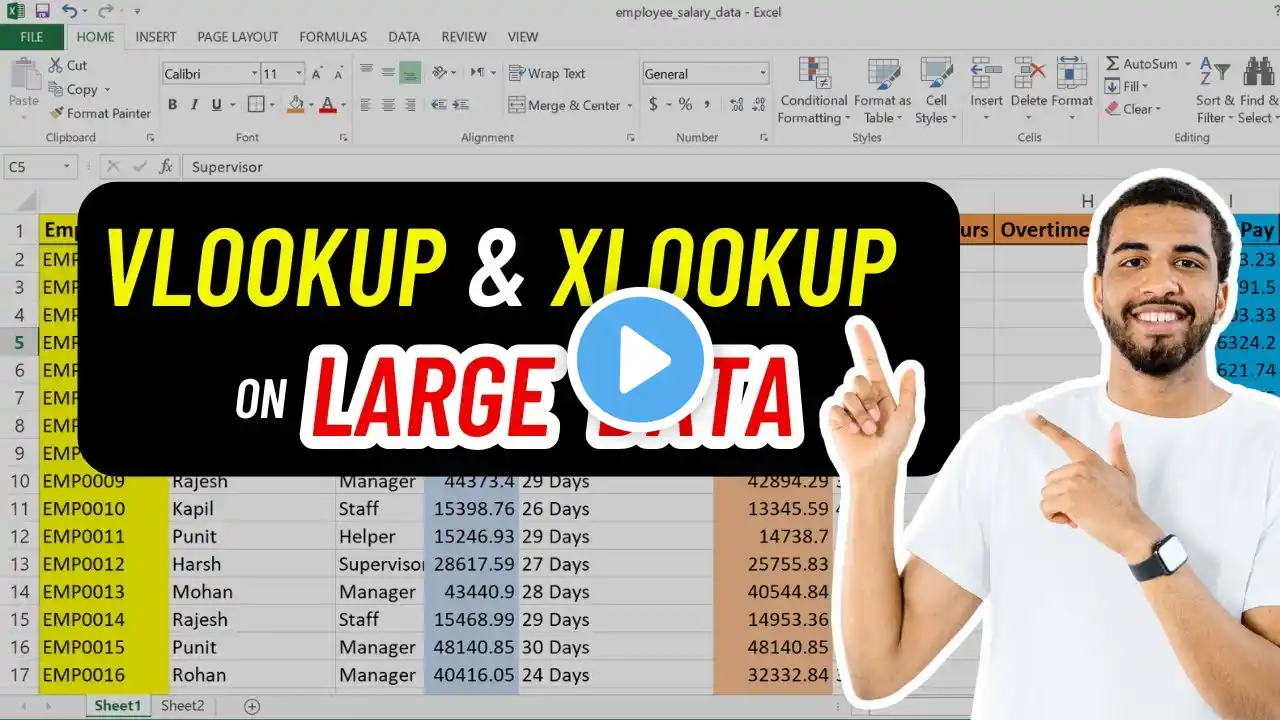Open the Accounting Number Format dollar button
This screenshot has width=1280, height=720.
coord(653,104)
